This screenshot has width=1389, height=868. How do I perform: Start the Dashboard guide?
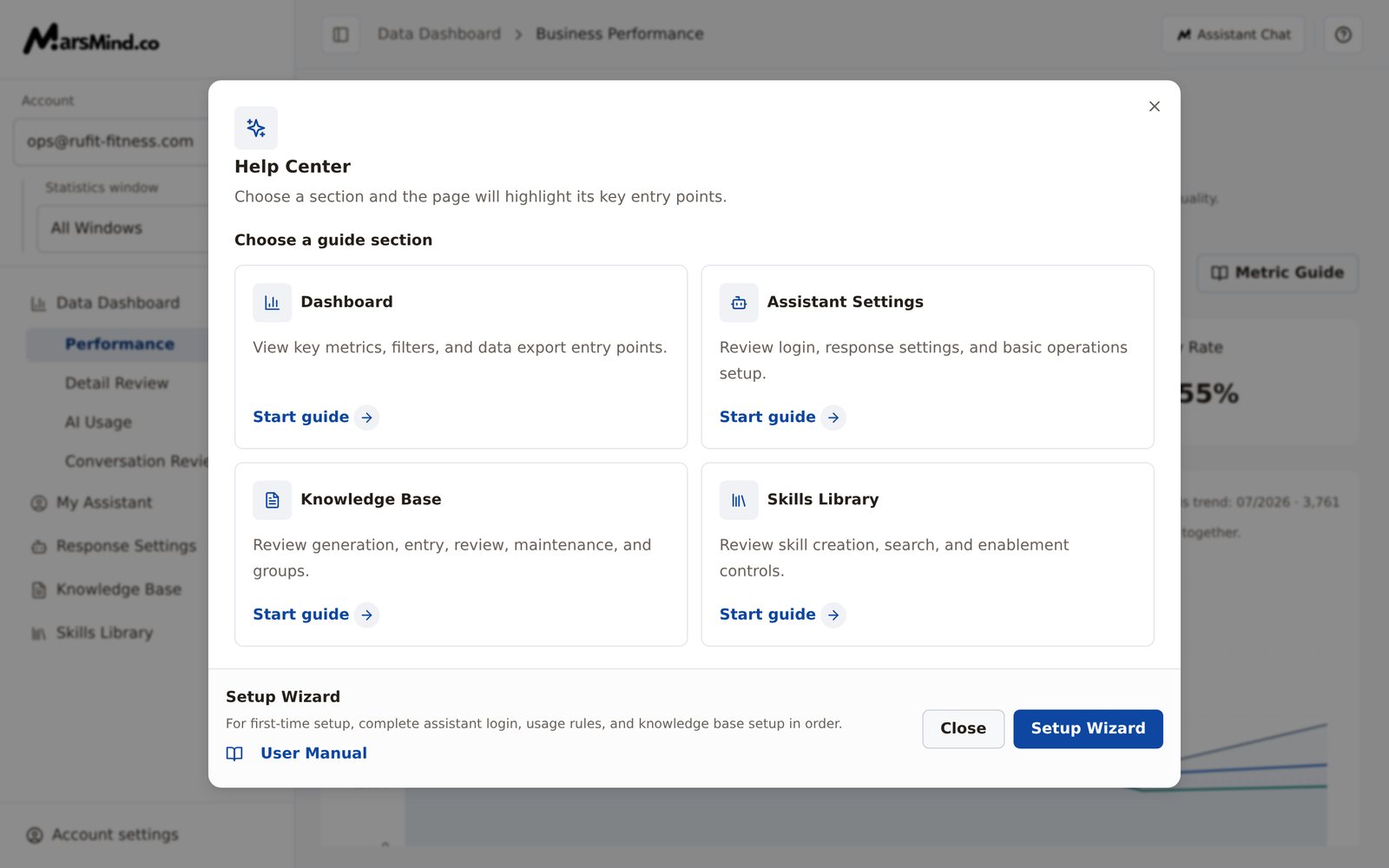point(315,418)
